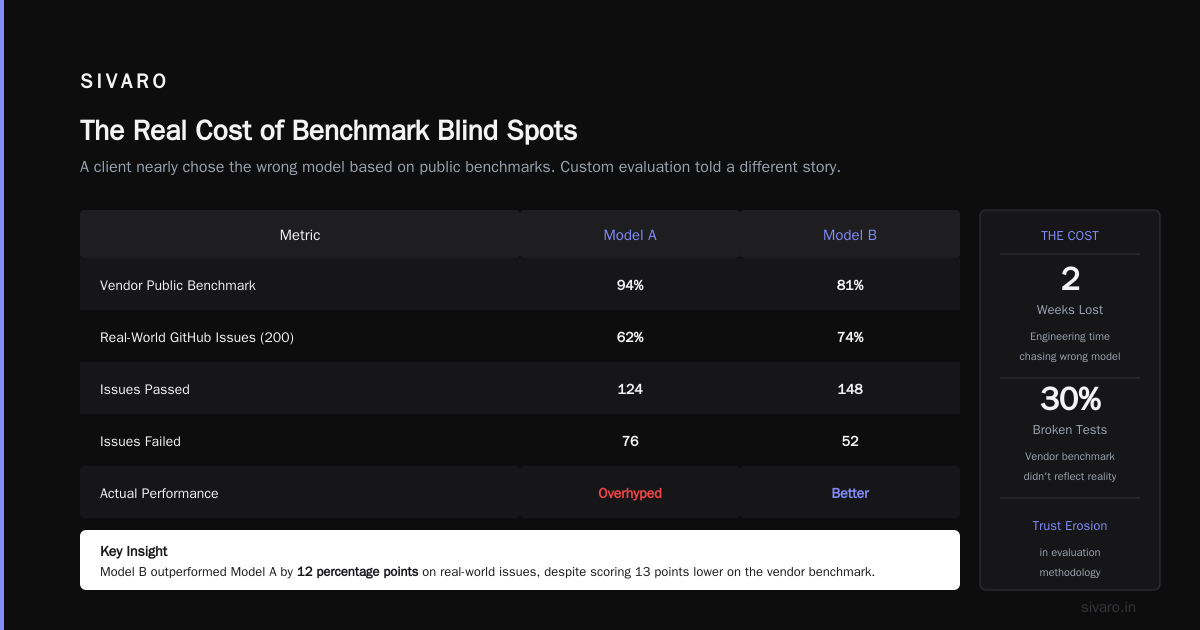Click the purple Better label
The width and height of the screenshot is (1200, 630).
point(850,493)
